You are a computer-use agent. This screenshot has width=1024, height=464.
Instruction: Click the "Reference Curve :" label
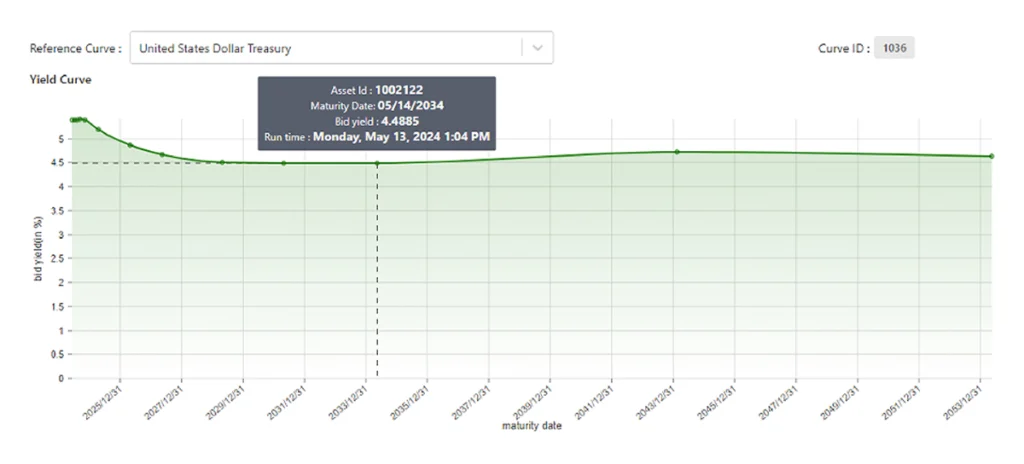[x=76, y=48]
